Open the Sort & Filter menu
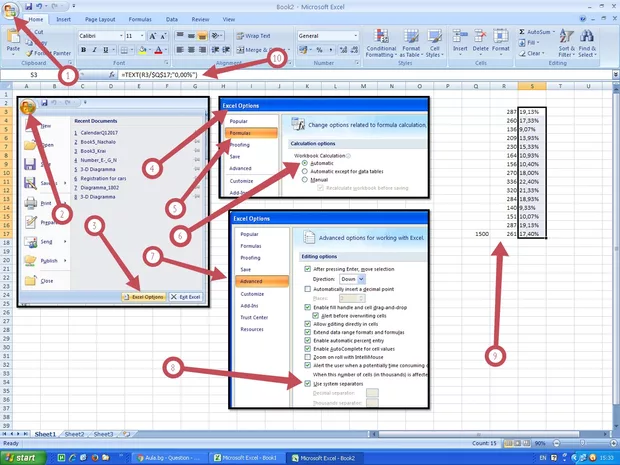The image size is (620, 465). point(567,43)
